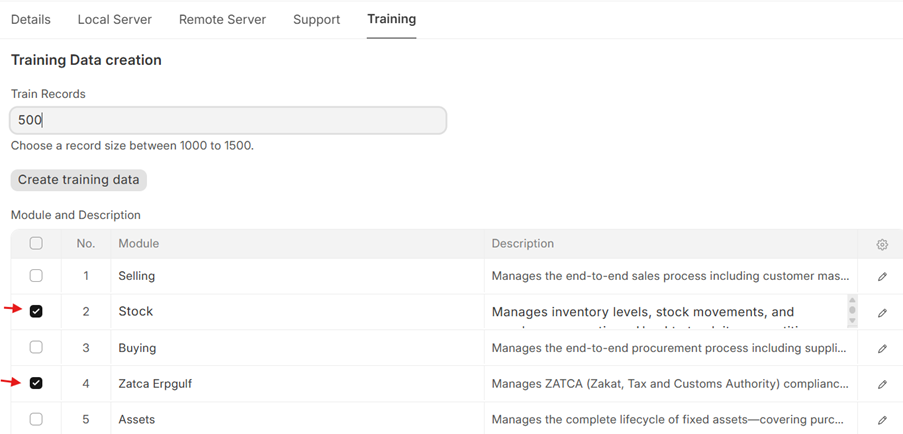
Task: Open table settings gear icon
Action: click(x=881, y=244)
